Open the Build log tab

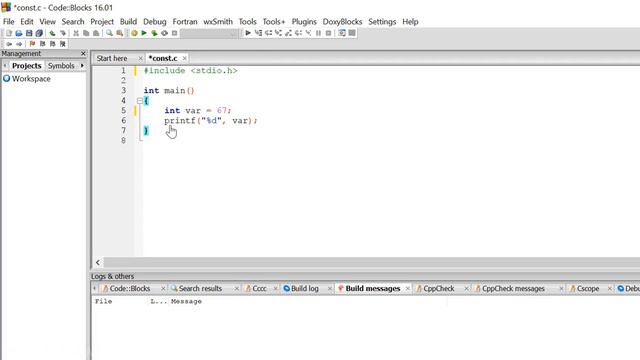tap(304, 289)
